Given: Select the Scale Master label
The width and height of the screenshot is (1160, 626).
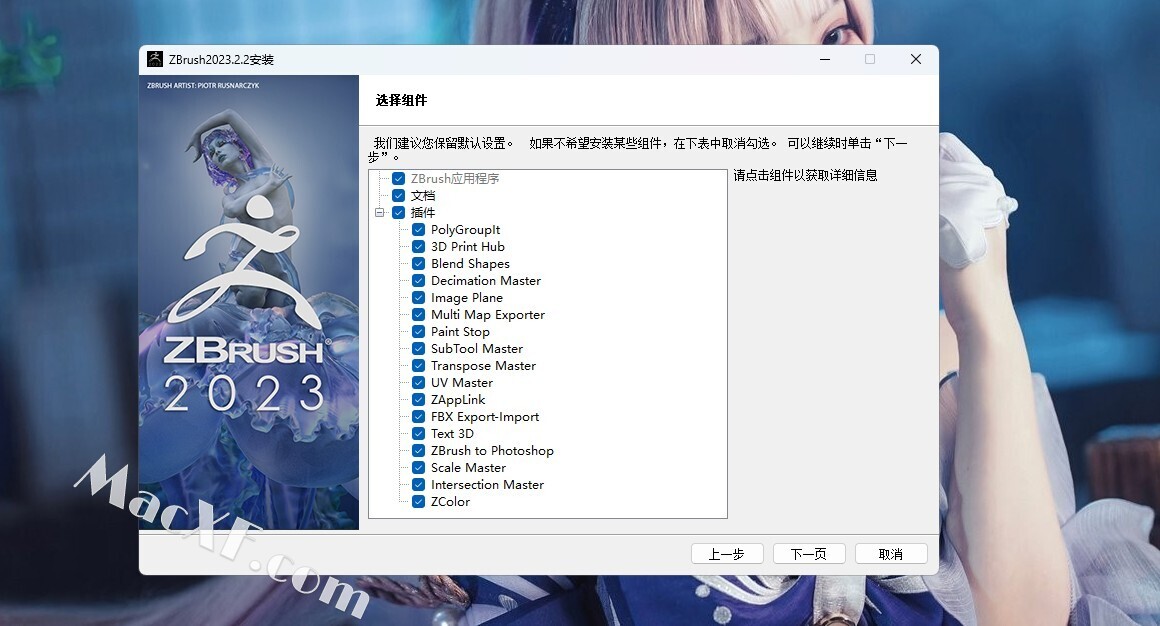Looking at the screenshot, I should click(468, 468).
